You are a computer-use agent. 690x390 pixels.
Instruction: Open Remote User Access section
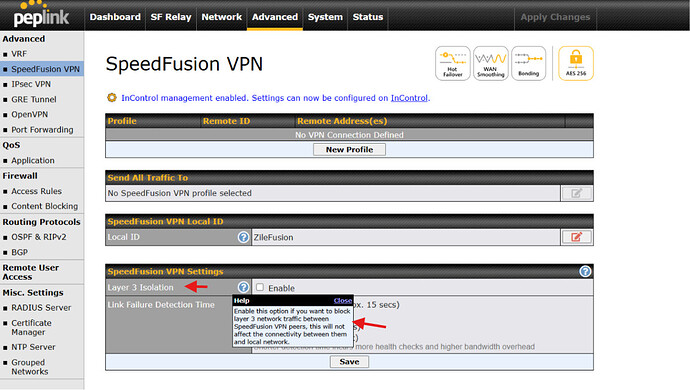pyautogui.click(x=30, y=272)
